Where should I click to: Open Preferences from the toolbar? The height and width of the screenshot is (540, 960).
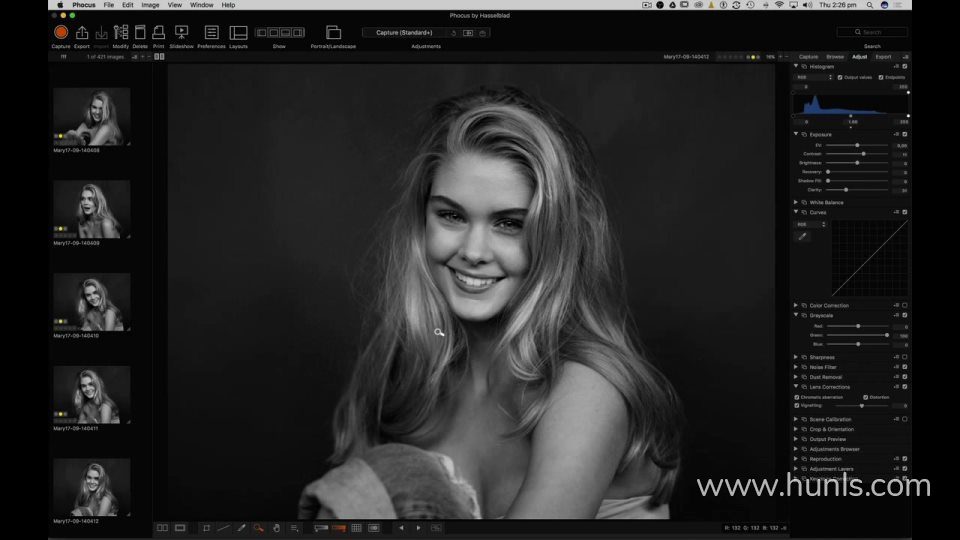pos(211,32)
